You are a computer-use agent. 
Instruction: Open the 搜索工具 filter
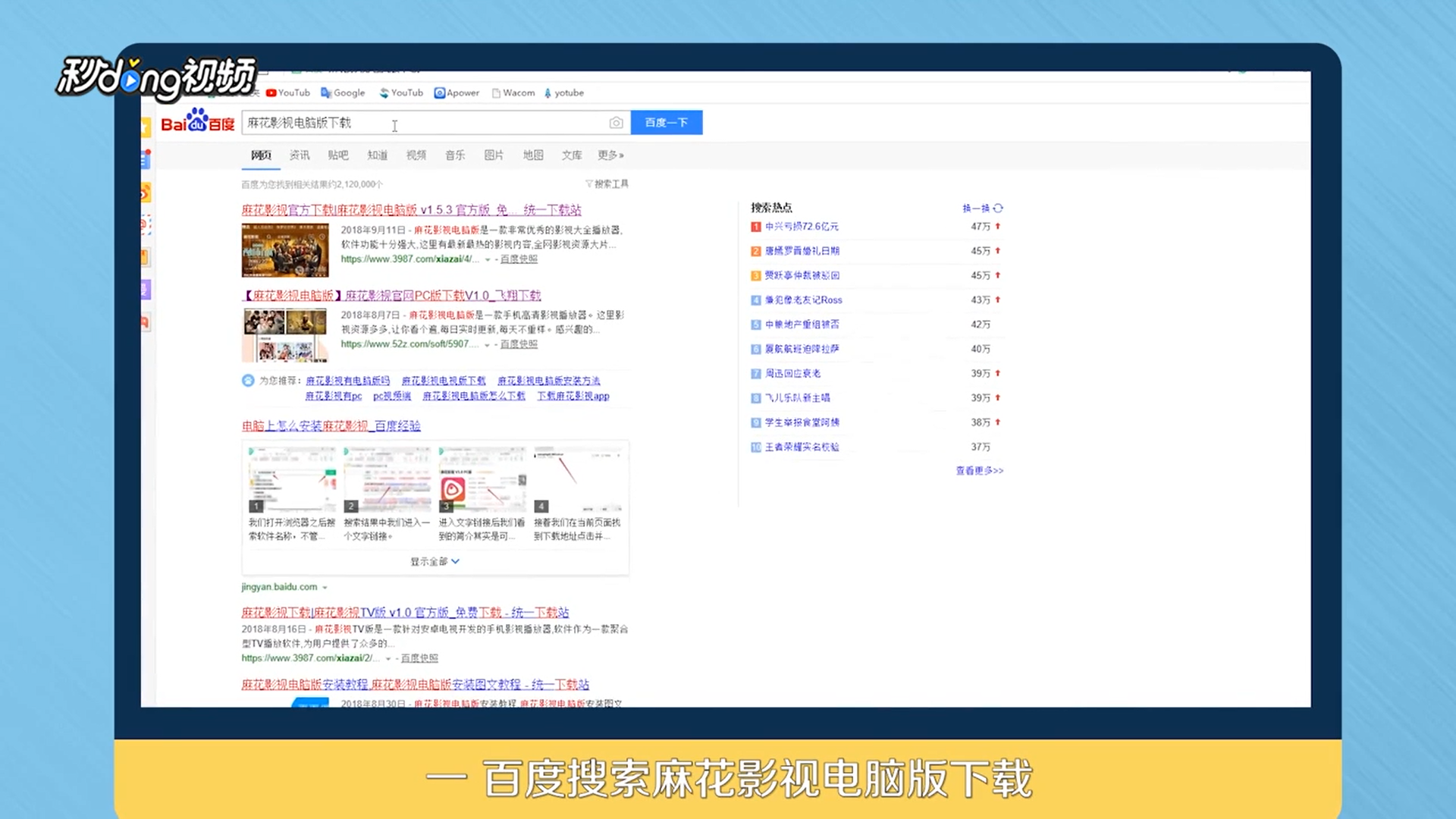click(607, 184)
